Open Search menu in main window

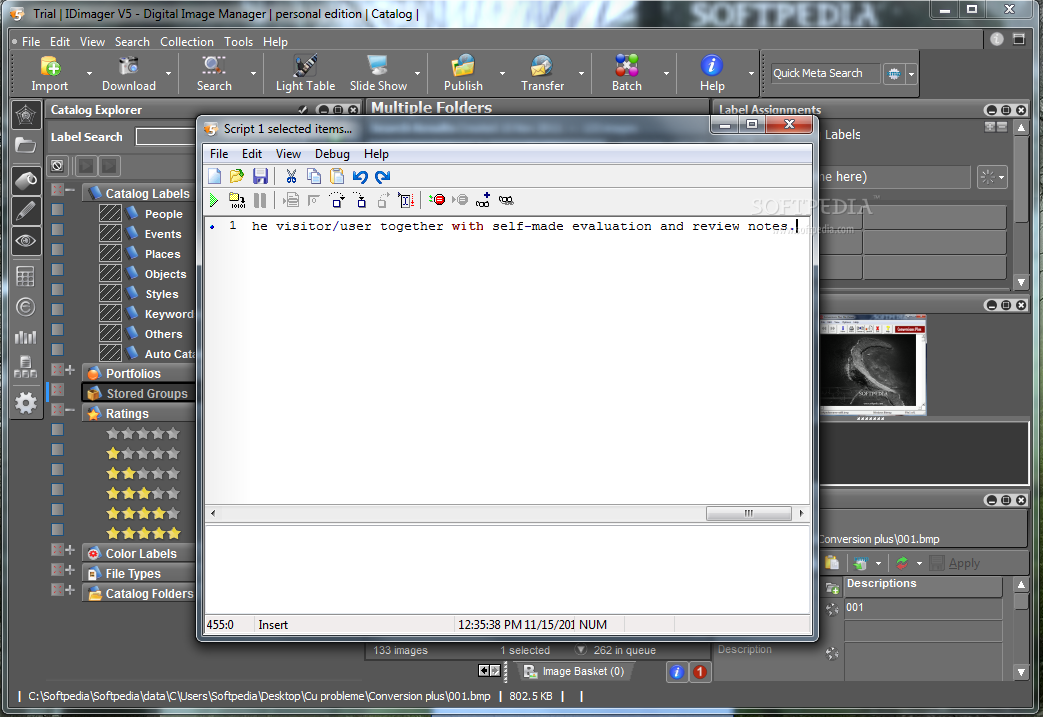132,42
